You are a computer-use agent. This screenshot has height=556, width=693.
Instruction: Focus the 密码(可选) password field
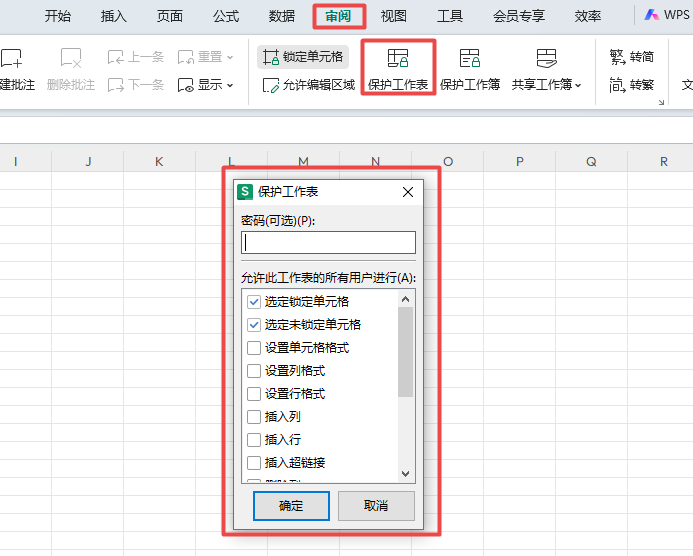328,243
